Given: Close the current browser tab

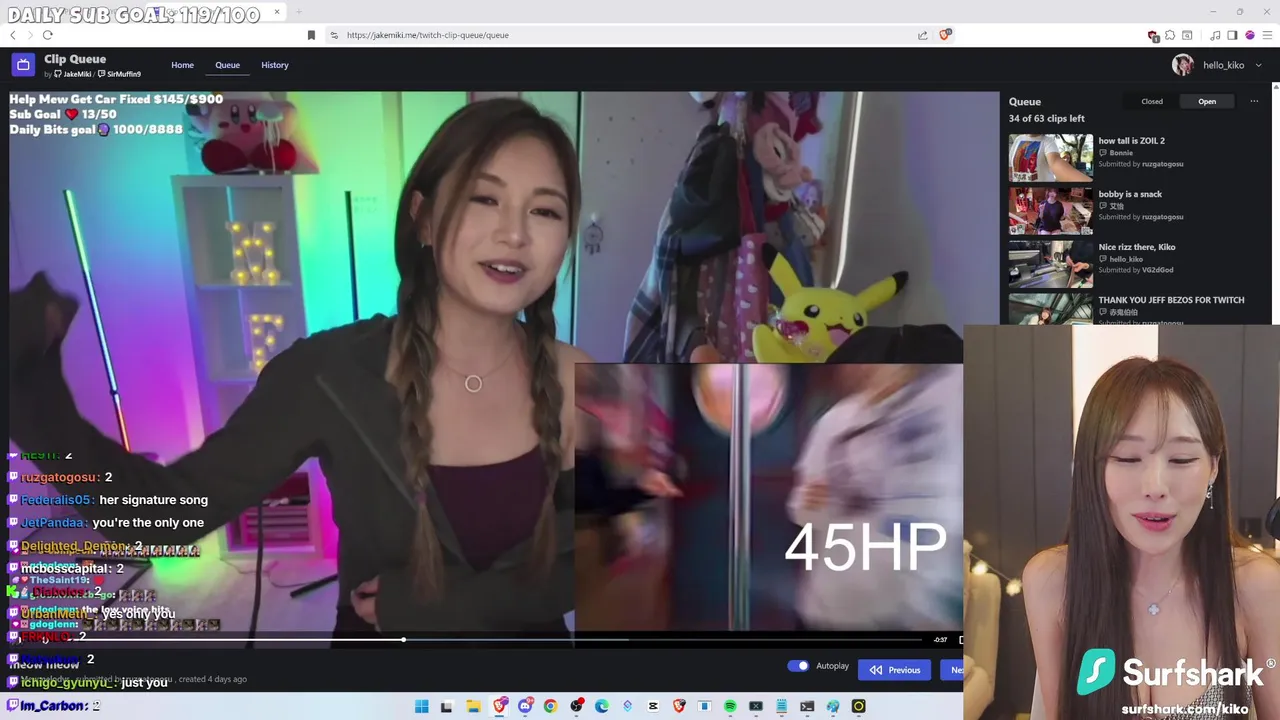Looking at the screenshot, I should pyautogui.click(x=277, y=12).
